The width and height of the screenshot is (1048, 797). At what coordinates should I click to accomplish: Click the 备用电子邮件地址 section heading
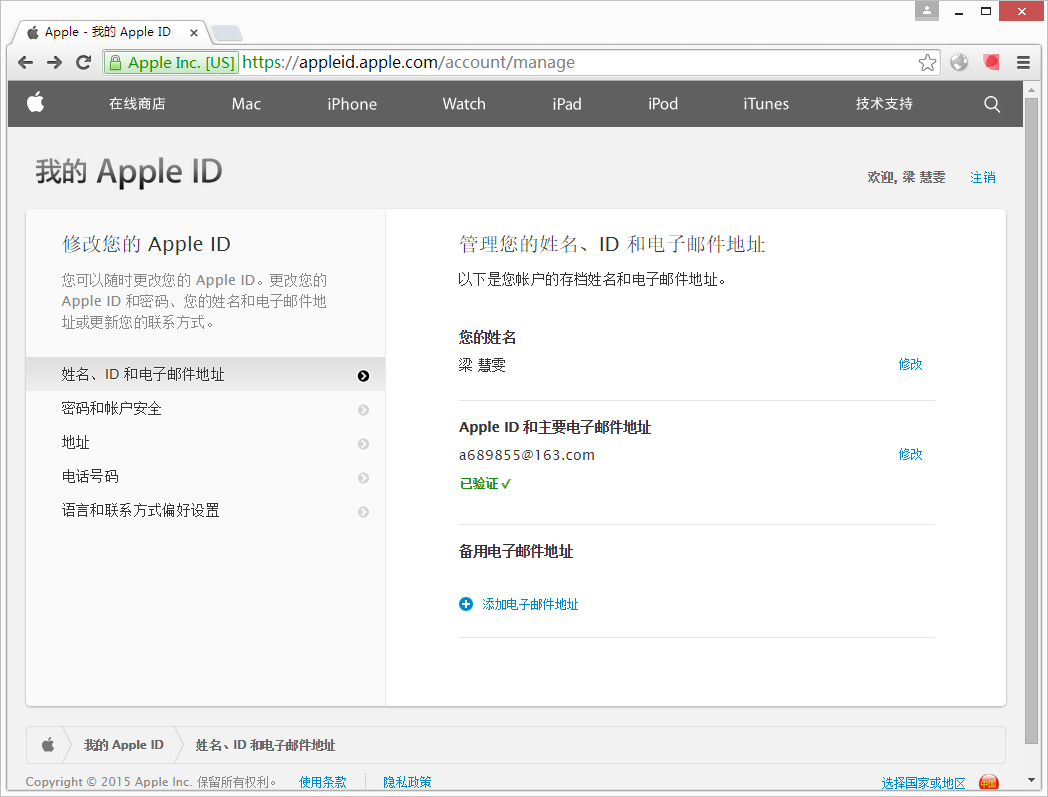tap(516, 552)
